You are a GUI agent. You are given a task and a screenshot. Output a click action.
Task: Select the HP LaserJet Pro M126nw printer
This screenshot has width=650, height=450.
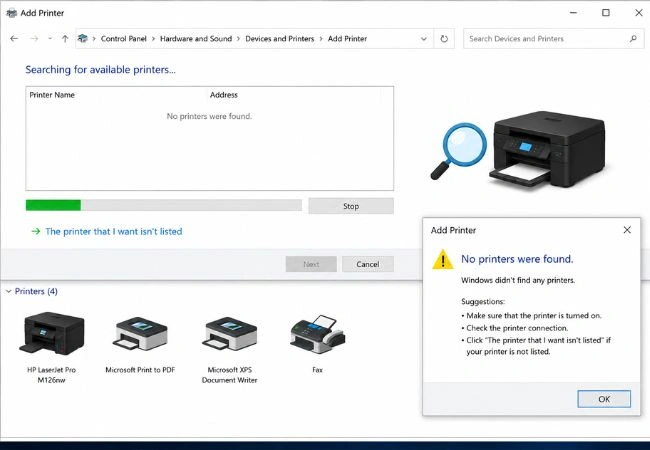pyautogui.click(x=52, y=347)
